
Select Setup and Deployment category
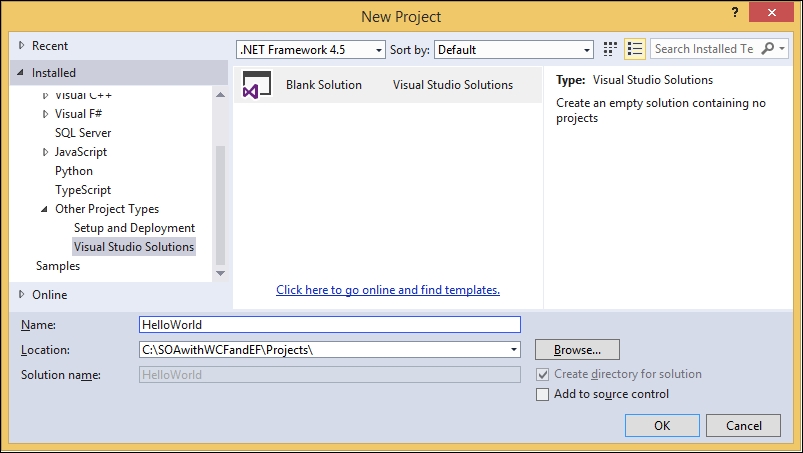[134, 228]
